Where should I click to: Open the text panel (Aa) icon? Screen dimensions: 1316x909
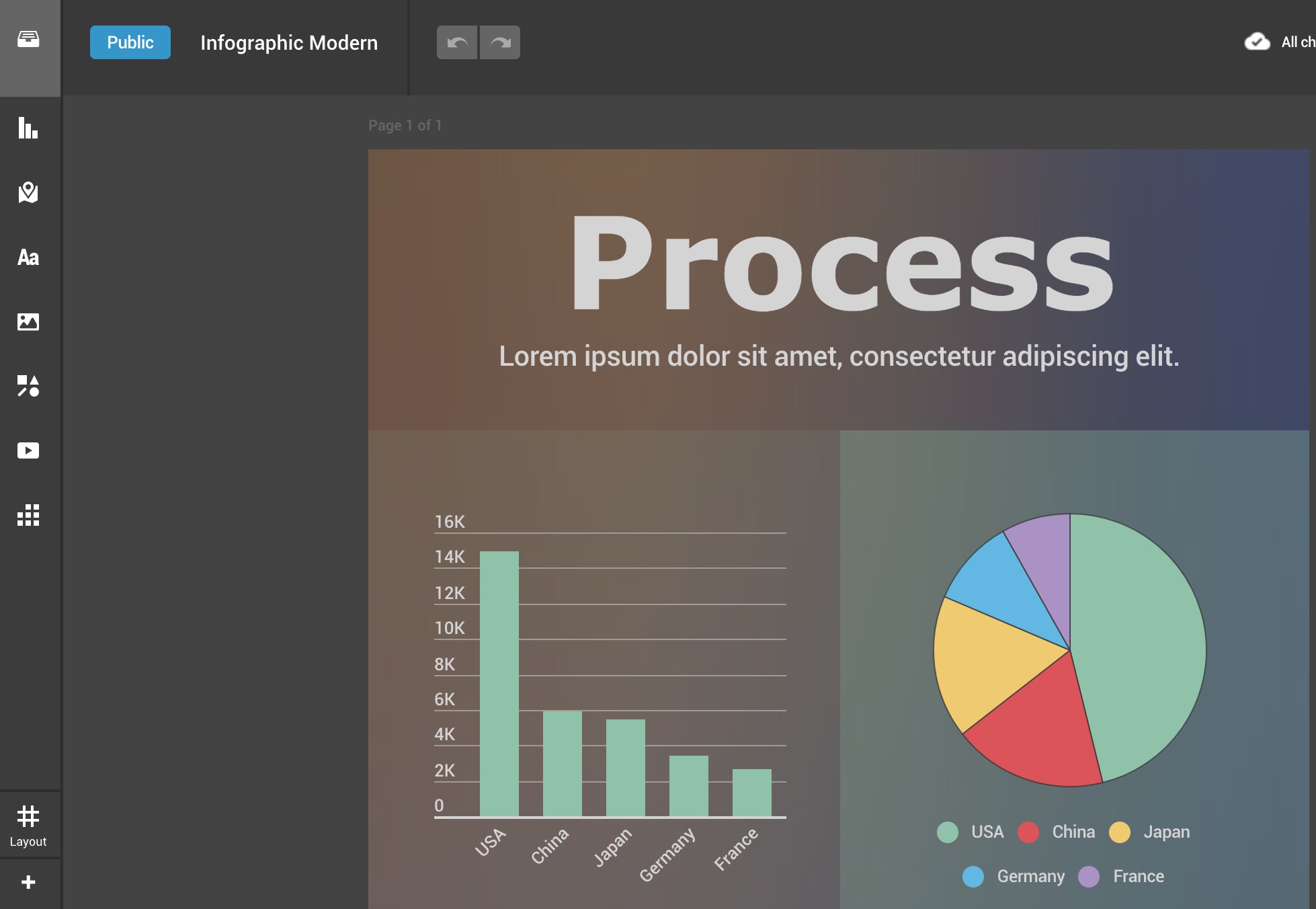(x=28, y=258)
